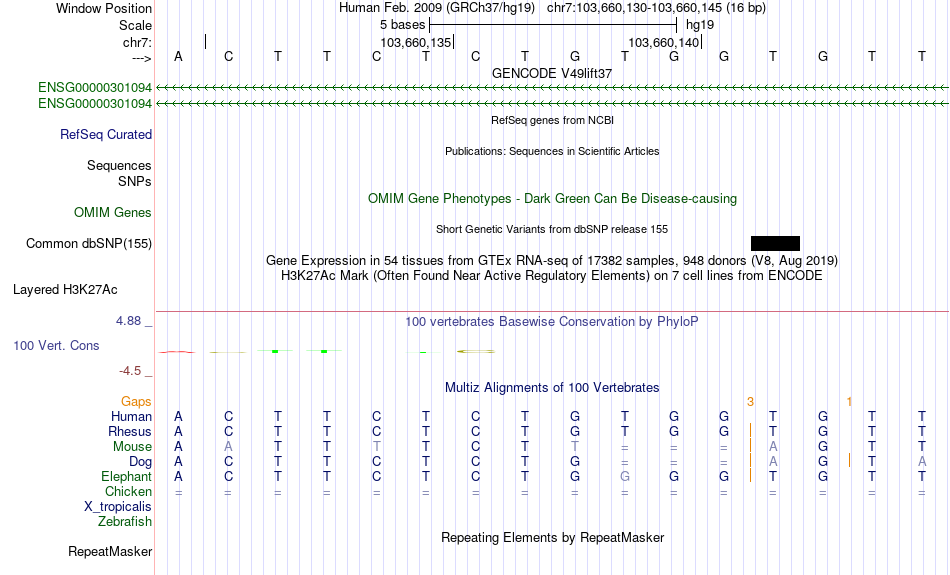Screen dimensions: 950x575
Task: Open Short Genetic Variants dbSNP 155 title
Action: click(552, 229)
